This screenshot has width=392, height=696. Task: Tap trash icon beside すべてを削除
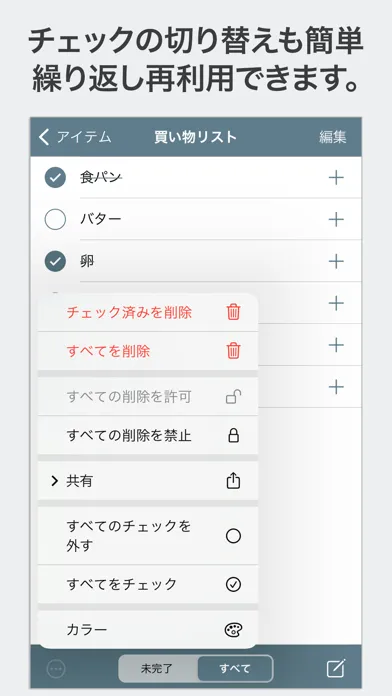233,351
